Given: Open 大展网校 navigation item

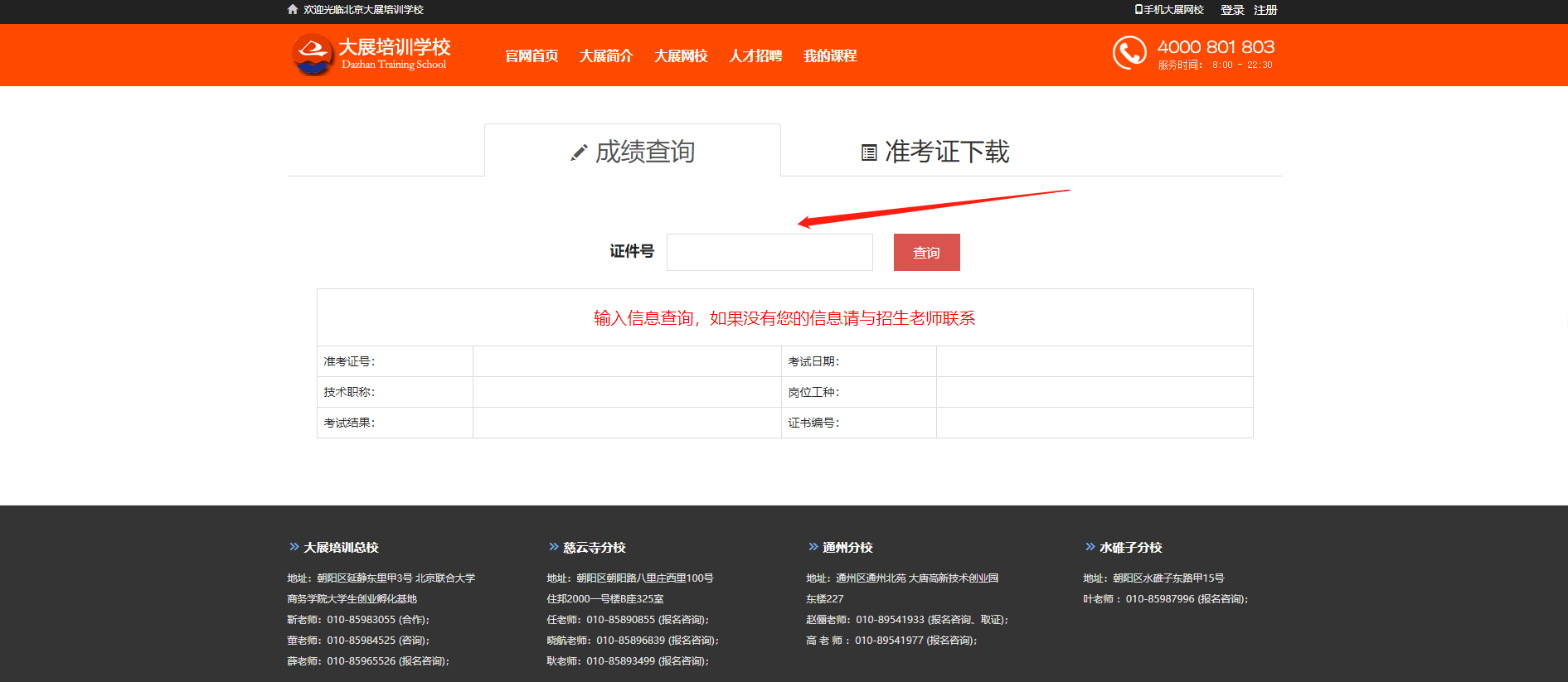Looking at the screenshot, I should coord(681,56).
